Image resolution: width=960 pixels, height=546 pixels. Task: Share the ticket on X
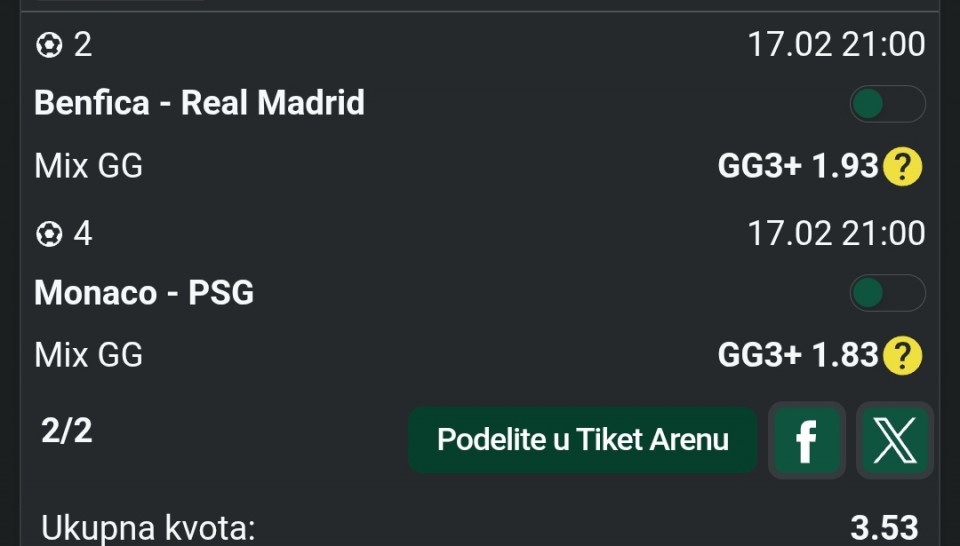(895, 440)
